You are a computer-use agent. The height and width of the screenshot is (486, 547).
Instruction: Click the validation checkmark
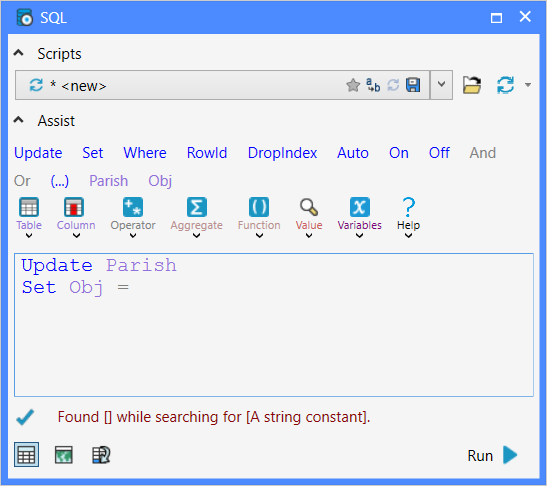pyautogui.click(x=25, y=417)
